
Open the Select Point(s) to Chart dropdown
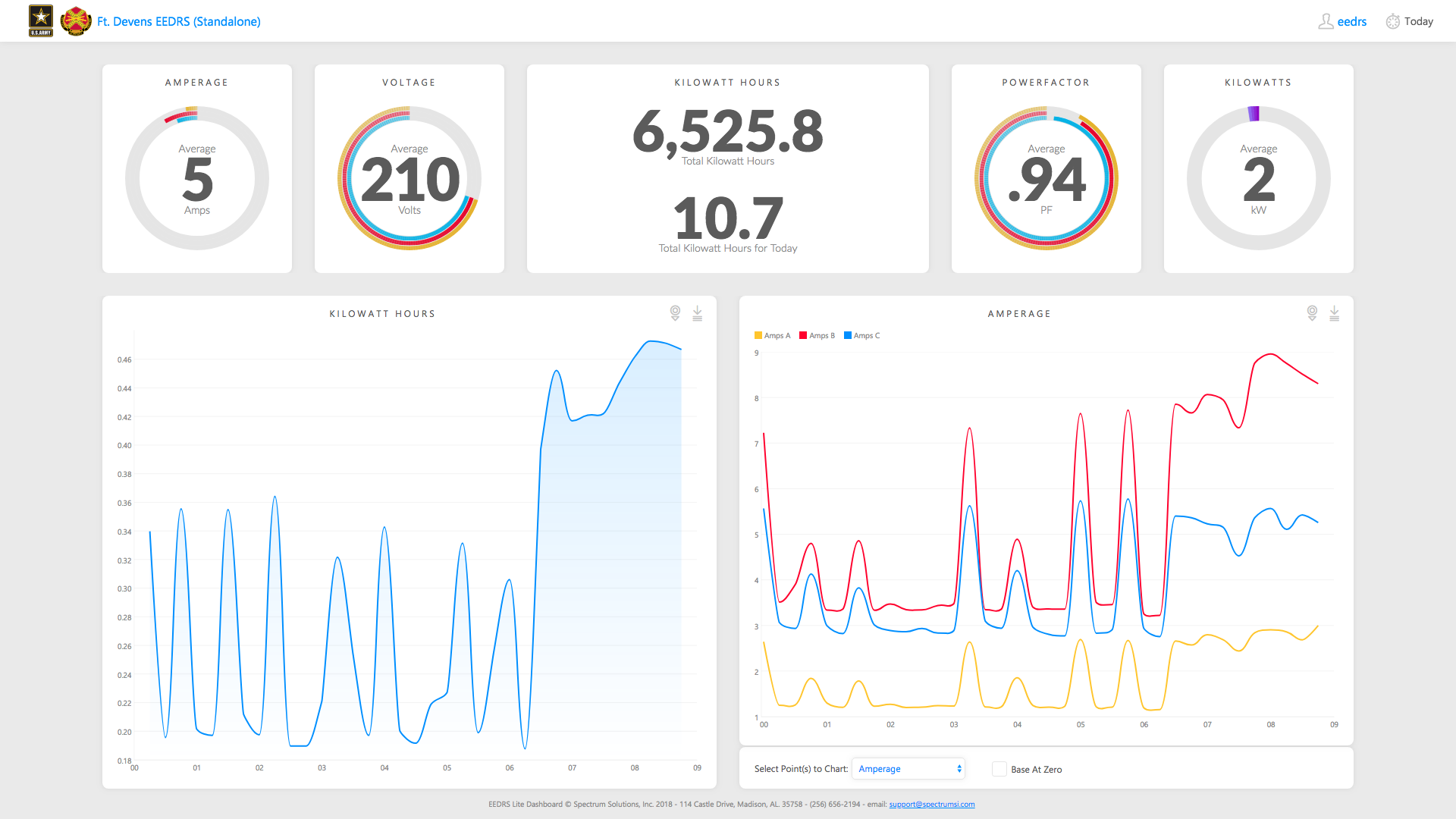908,769
